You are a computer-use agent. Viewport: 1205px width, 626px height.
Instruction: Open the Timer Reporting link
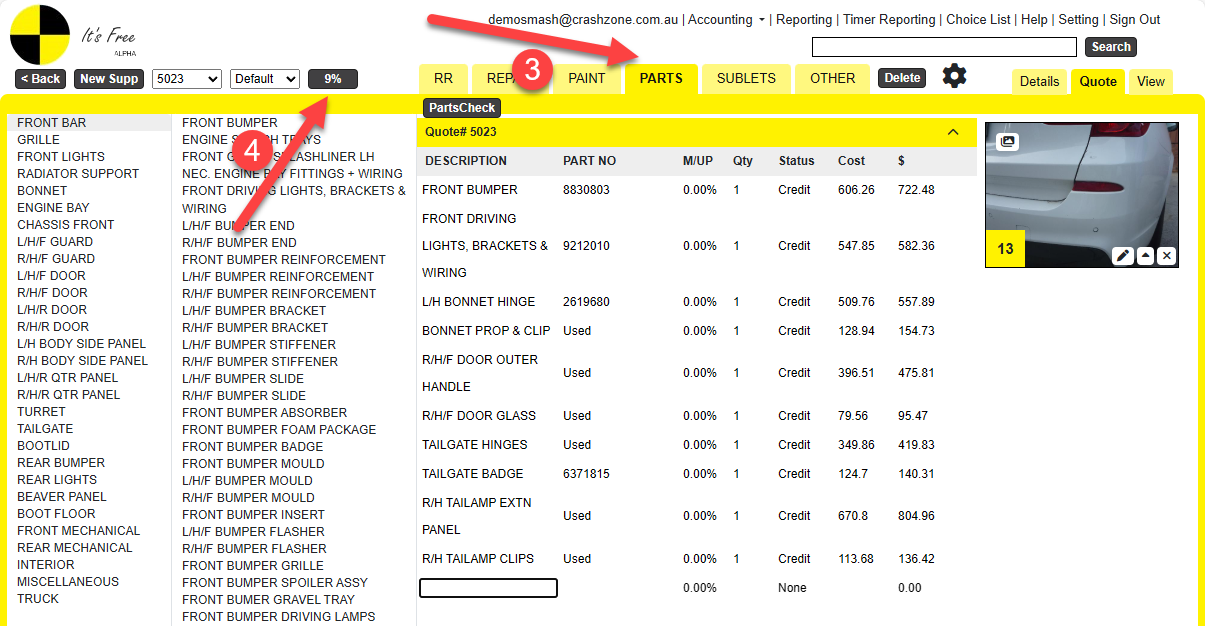pyautogui.click(x=889, y=20)
